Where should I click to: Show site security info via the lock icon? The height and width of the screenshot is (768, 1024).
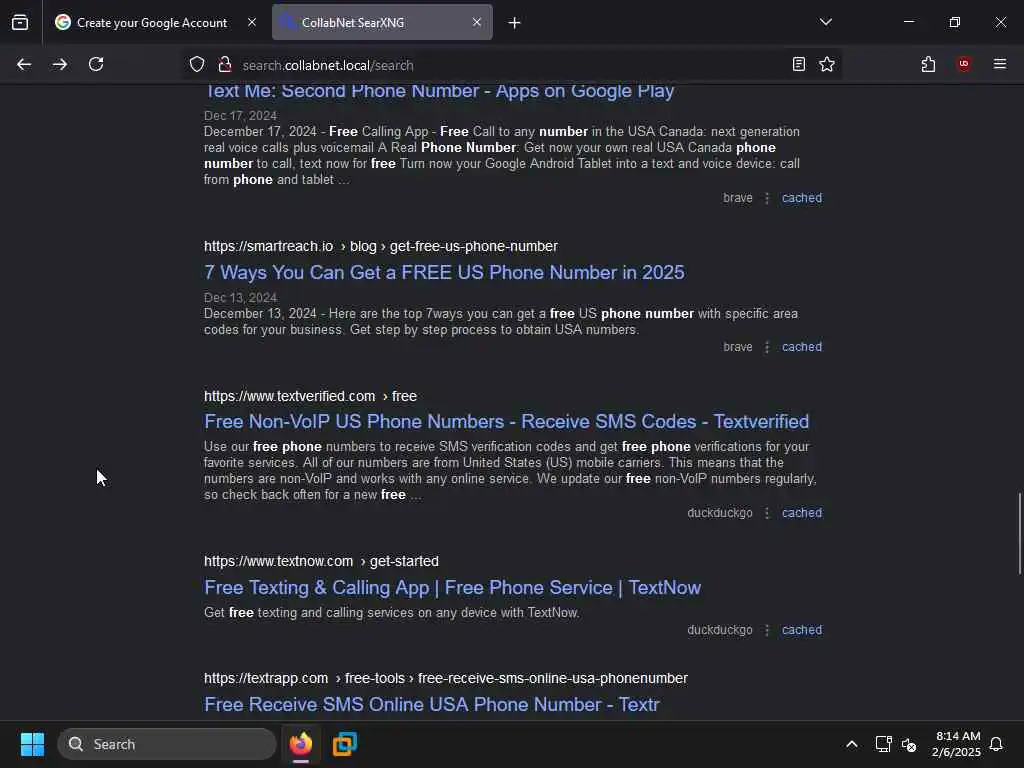(x=225, y=64)
